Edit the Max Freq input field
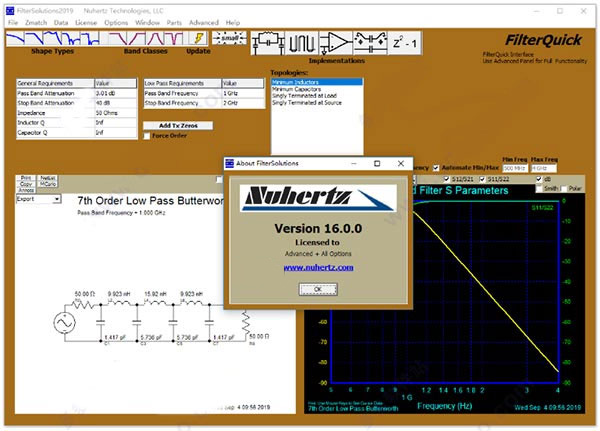600x431 pixels. click(x=543, y=168)
